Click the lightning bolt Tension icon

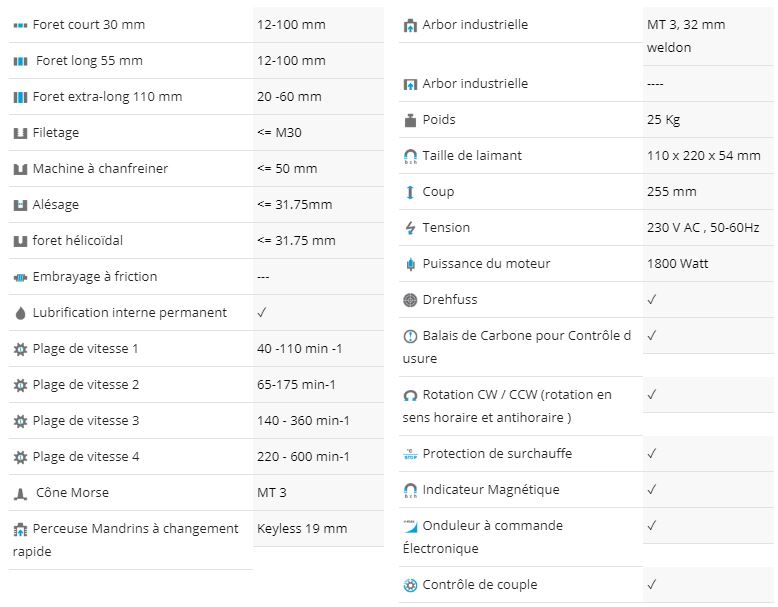click(x=410, y=228)
